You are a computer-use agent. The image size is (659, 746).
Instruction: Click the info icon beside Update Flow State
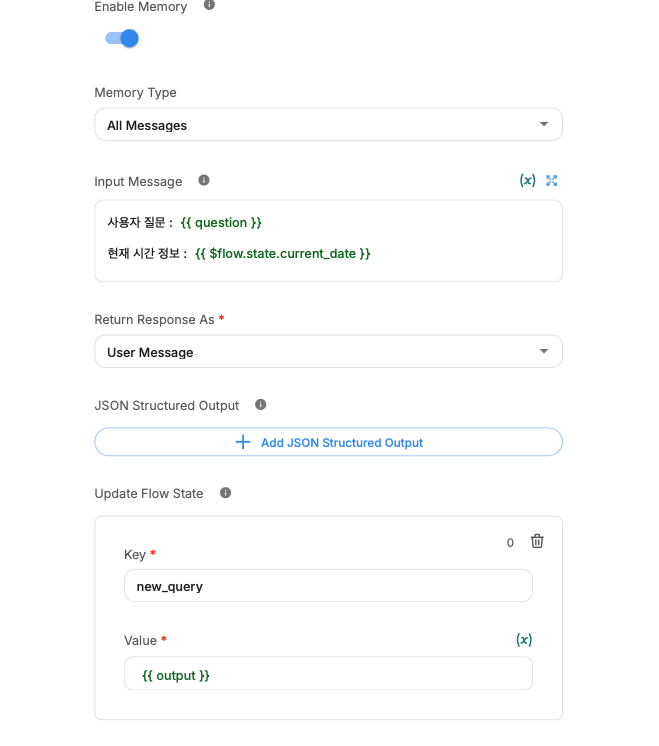[225, 493]
